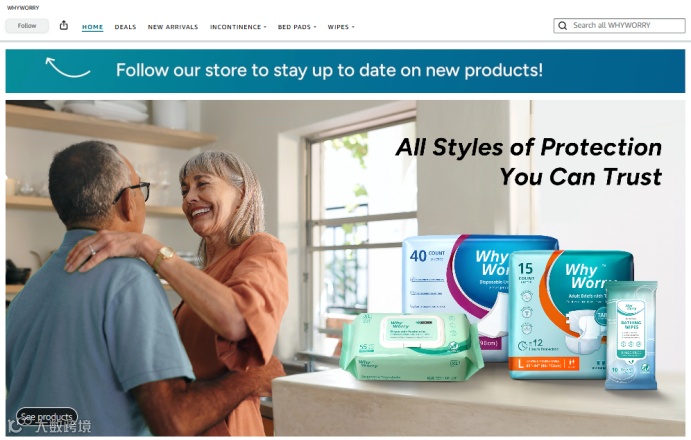691x440 pixels.
Task: Click the curved arrow in the teal banner
Action: [67, 67]
